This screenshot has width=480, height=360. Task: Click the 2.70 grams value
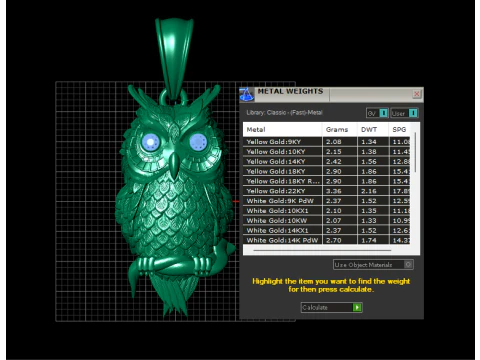(x=334, y=240)
